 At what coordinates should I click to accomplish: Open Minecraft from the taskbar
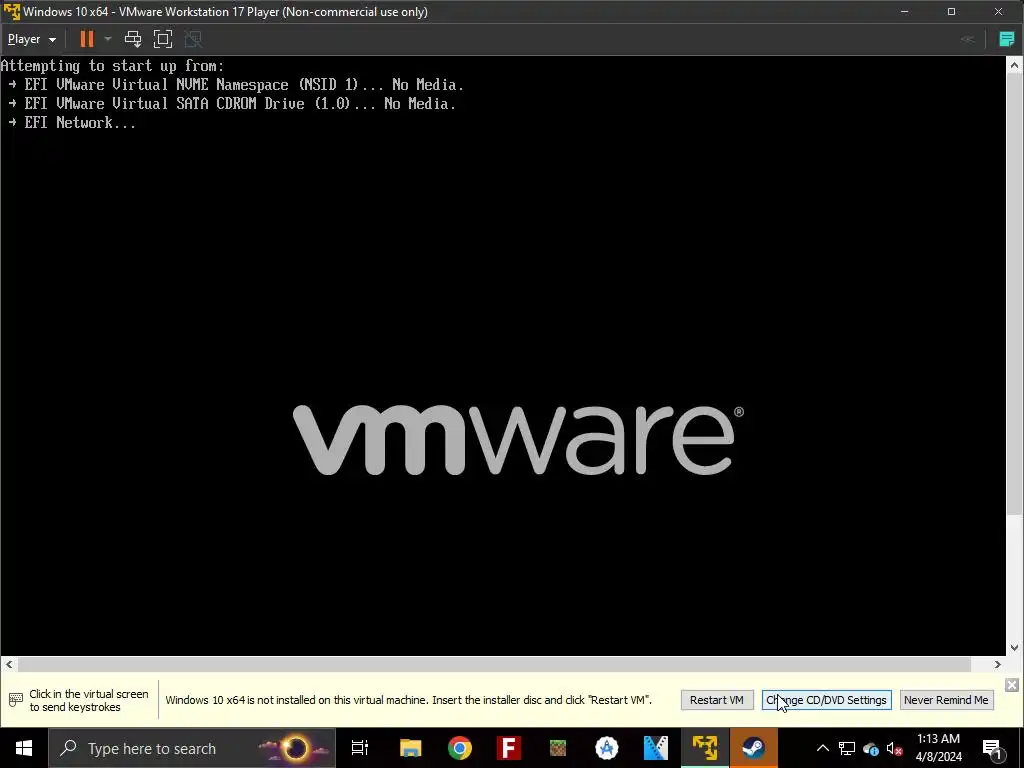[558, 748]
